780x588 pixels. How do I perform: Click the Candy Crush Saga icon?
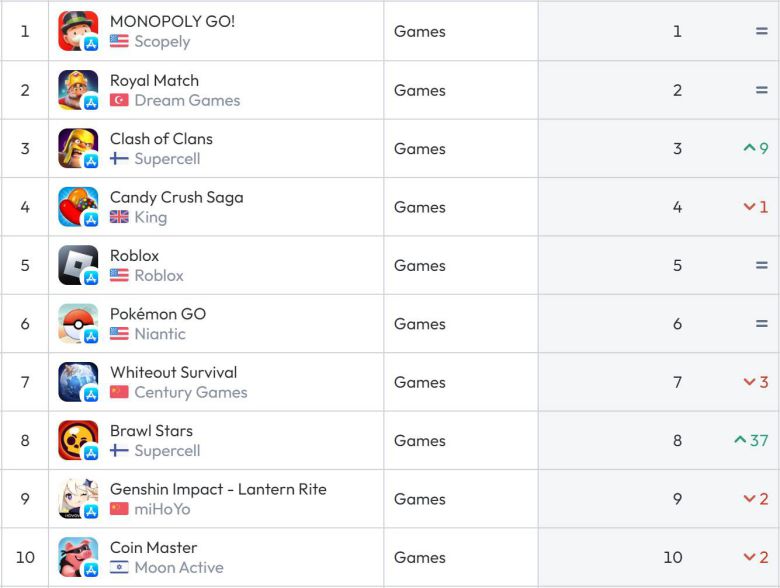coord(78,207)
